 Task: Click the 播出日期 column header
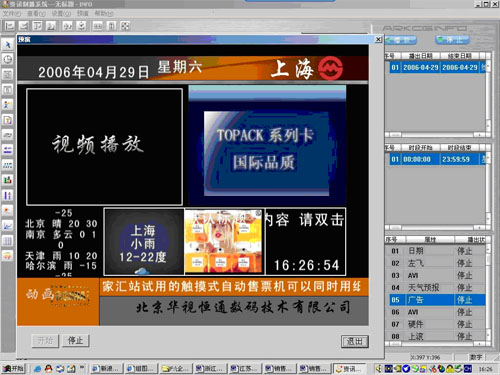click(x=421, y=56)
